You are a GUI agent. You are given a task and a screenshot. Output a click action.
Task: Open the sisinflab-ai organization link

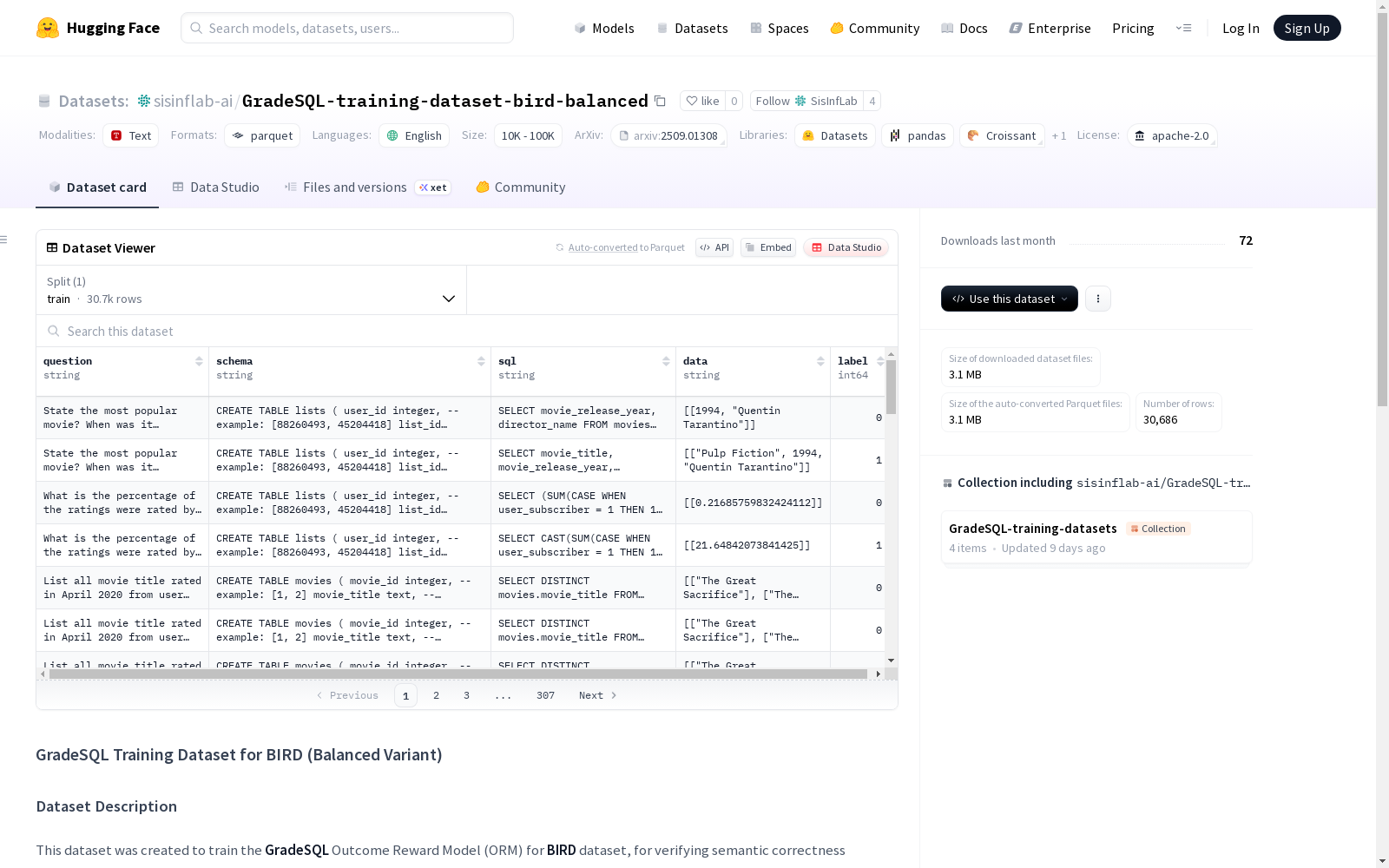coord(193,101)
